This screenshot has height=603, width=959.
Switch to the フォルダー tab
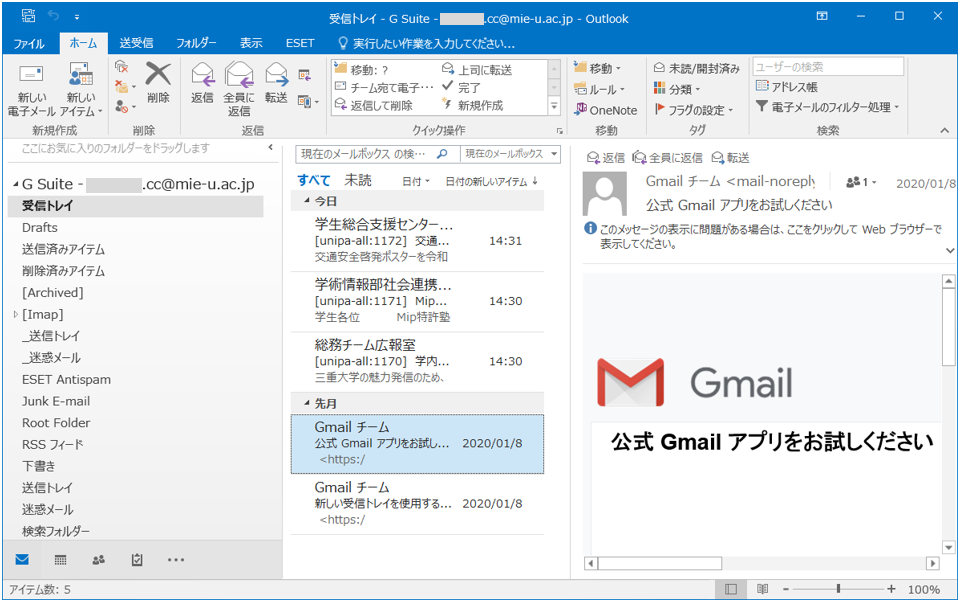click(x=196, y=43)
